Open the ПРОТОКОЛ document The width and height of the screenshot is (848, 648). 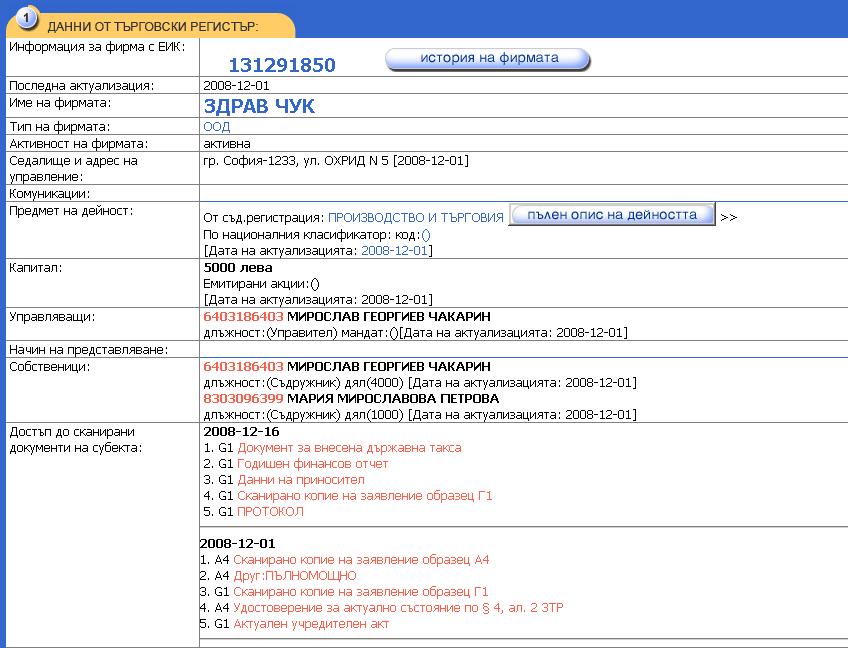click(270, 512)
